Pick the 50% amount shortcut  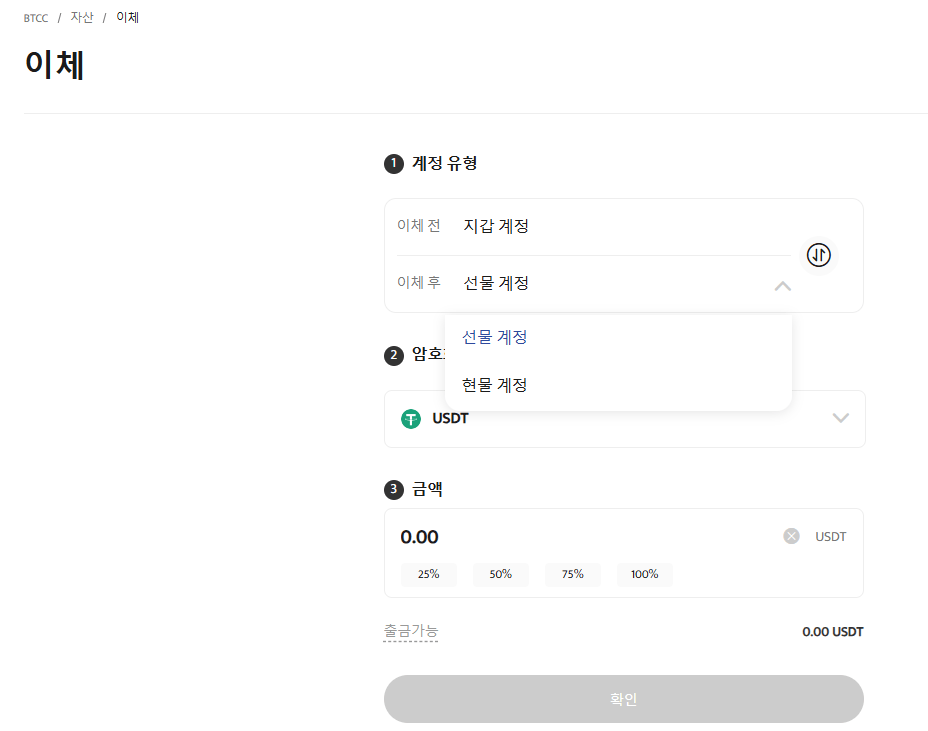pyautogui.click(x=500, y=574)
